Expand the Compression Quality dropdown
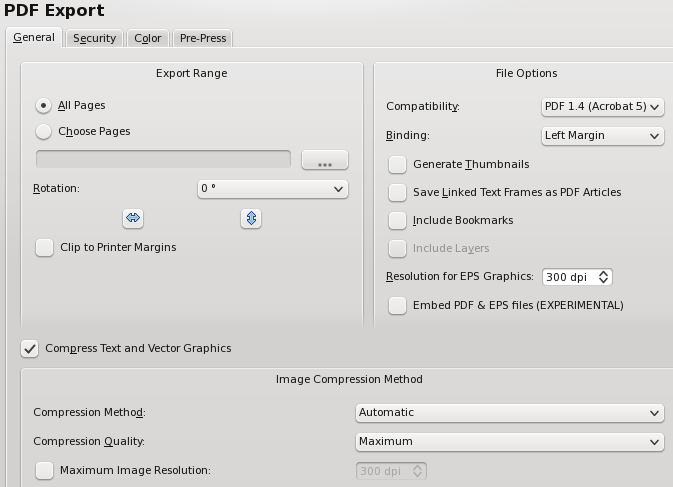673x487 pixels. point(509,441)
